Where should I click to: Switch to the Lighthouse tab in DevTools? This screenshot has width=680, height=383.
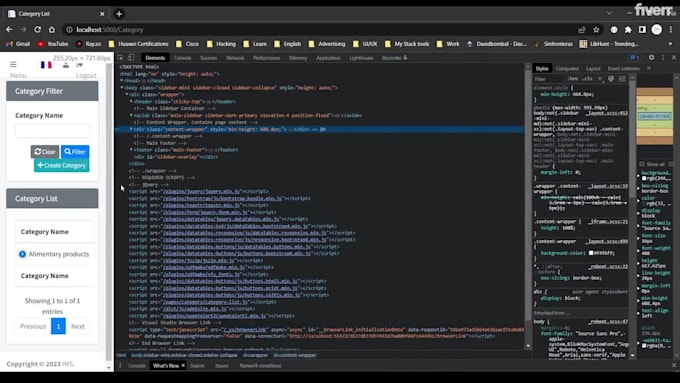(361, 58)
